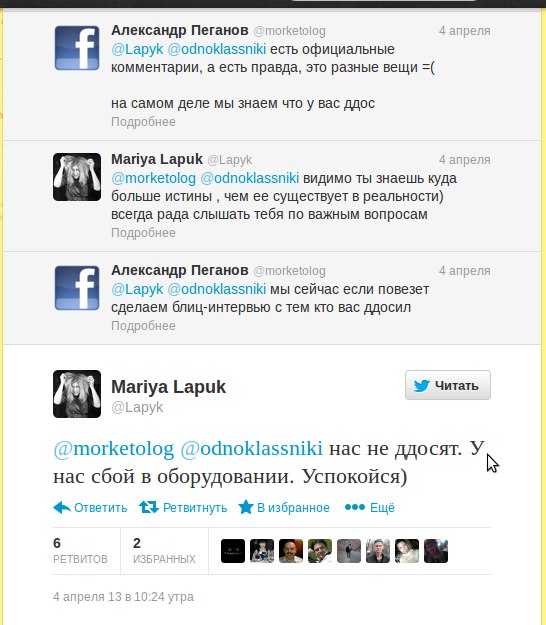Expand Подробнее under the блиц-интервью tweet
The width and height of the screenshot is (546, 625).
click(x=143, y=326)
